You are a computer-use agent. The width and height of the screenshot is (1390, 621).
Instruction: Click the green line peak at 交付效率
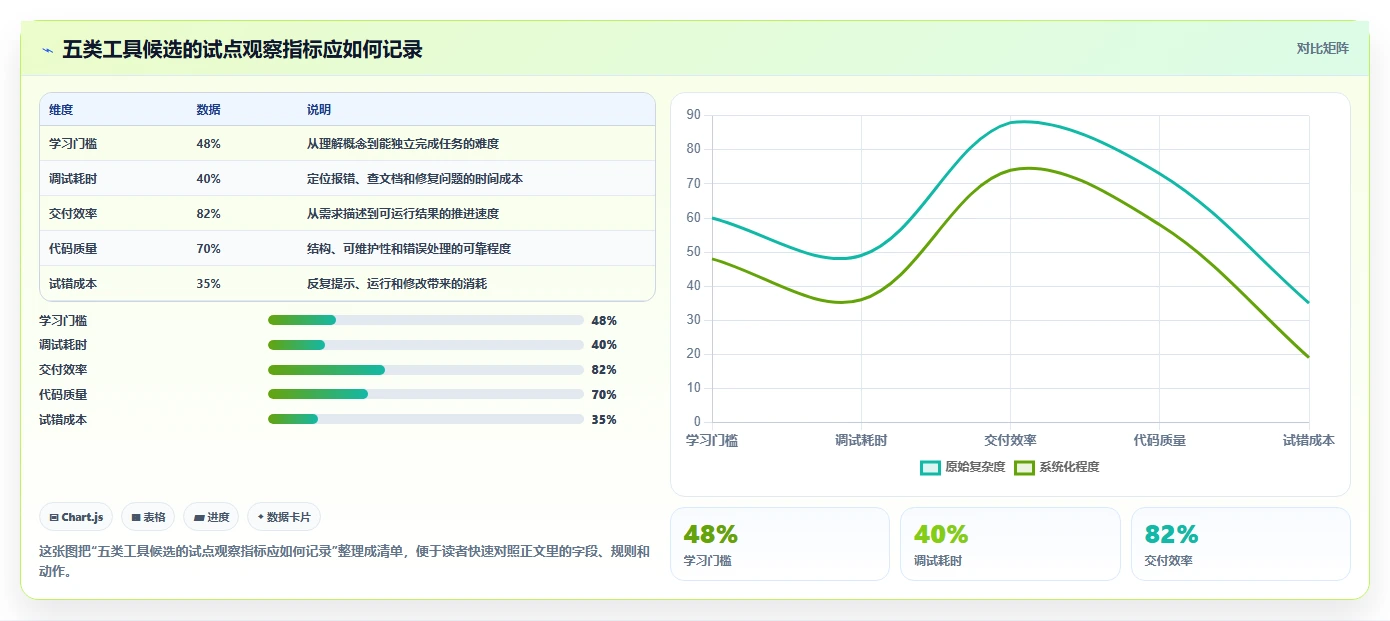1028,168
